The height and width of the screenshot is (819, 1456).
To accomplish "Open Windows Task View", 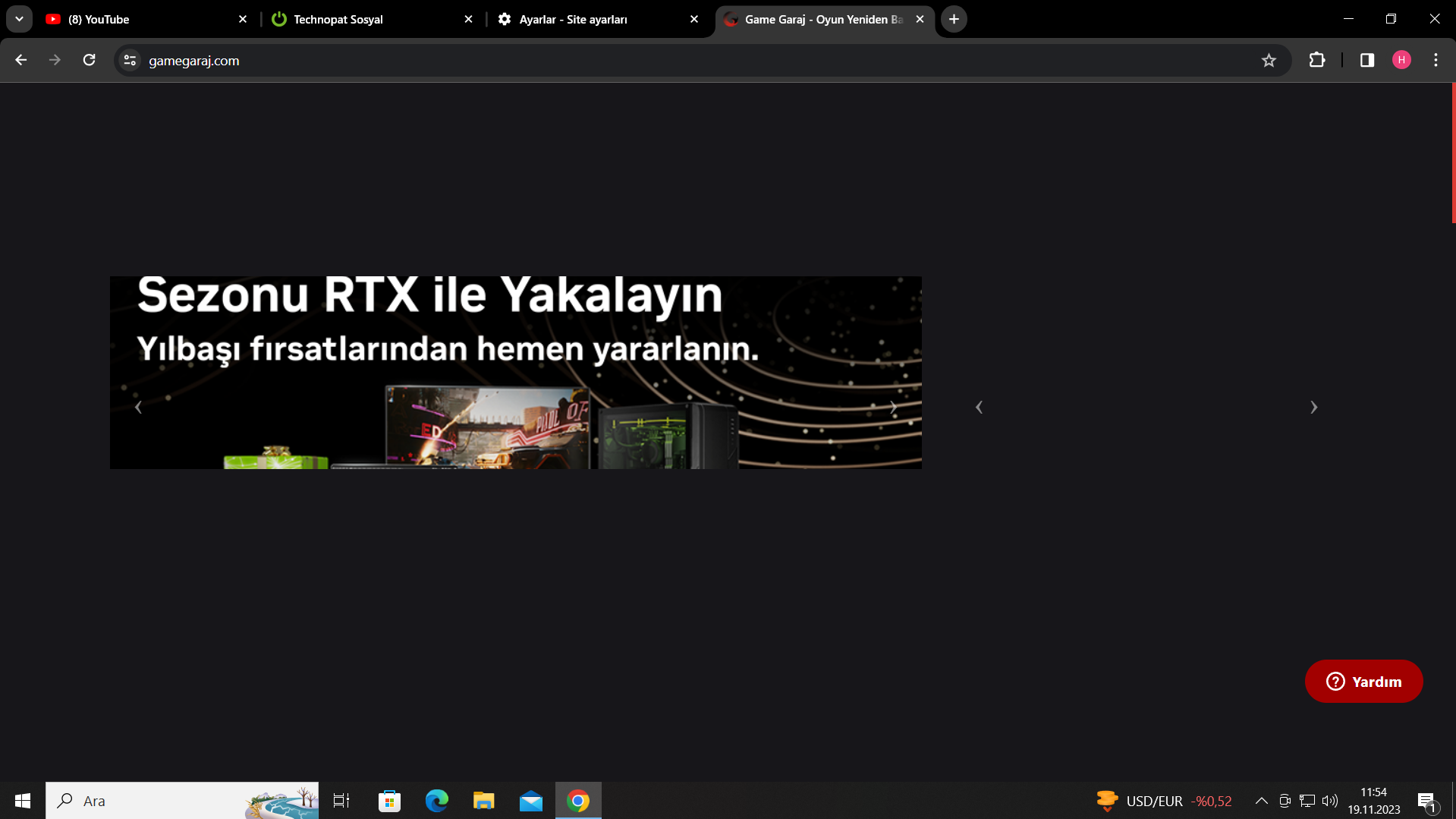I will click(x=341, y=801).
